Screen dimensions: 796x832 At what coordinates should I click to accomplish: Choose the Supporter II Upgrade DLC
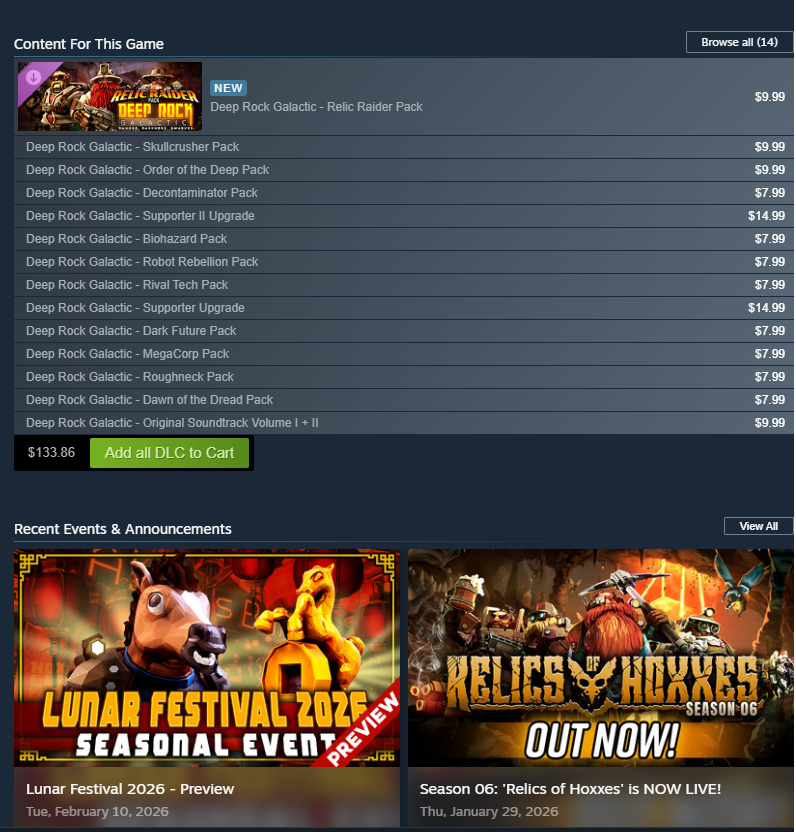point(404,216)
